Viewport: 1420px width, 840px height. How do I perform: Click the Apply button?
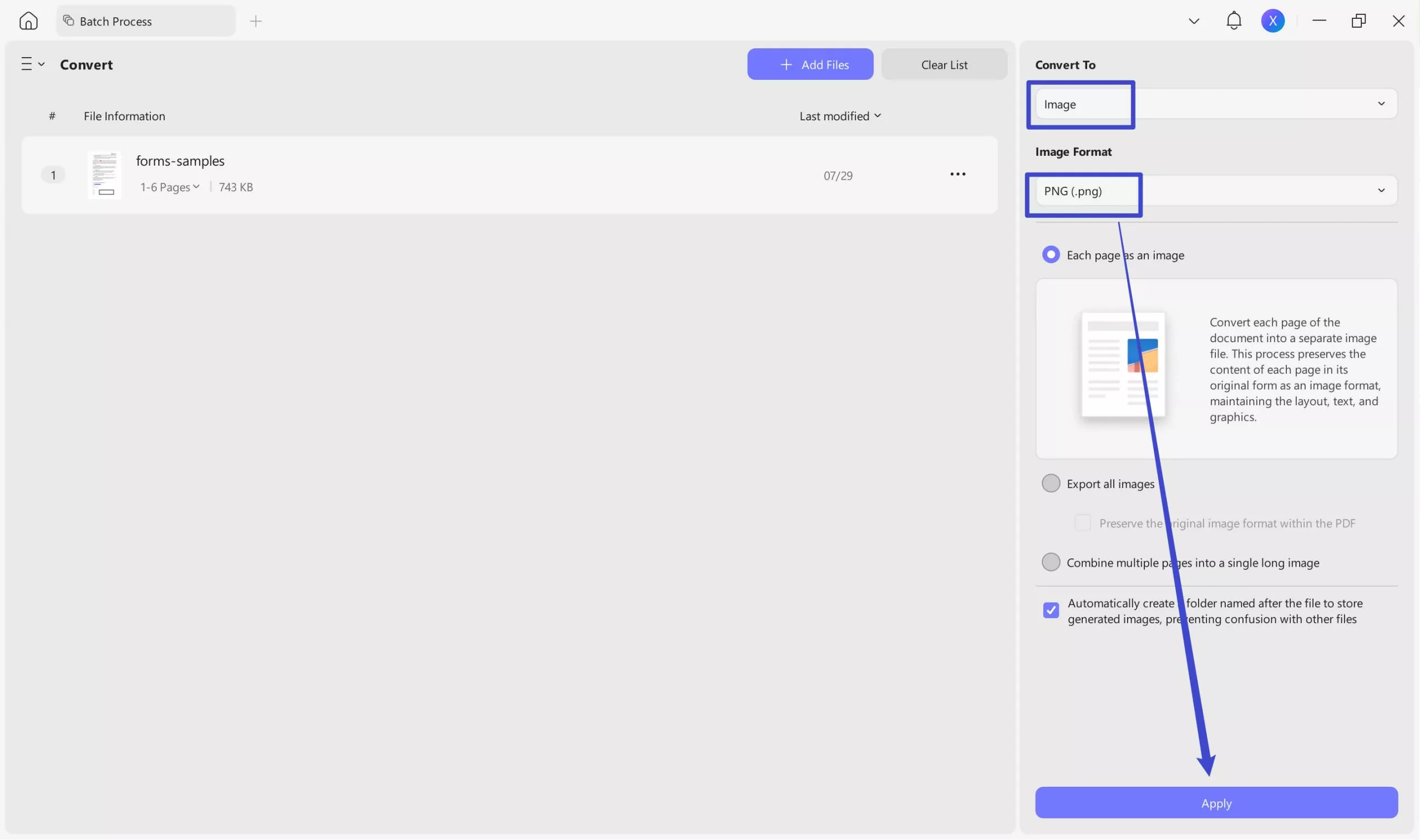tap(1216, 803)
